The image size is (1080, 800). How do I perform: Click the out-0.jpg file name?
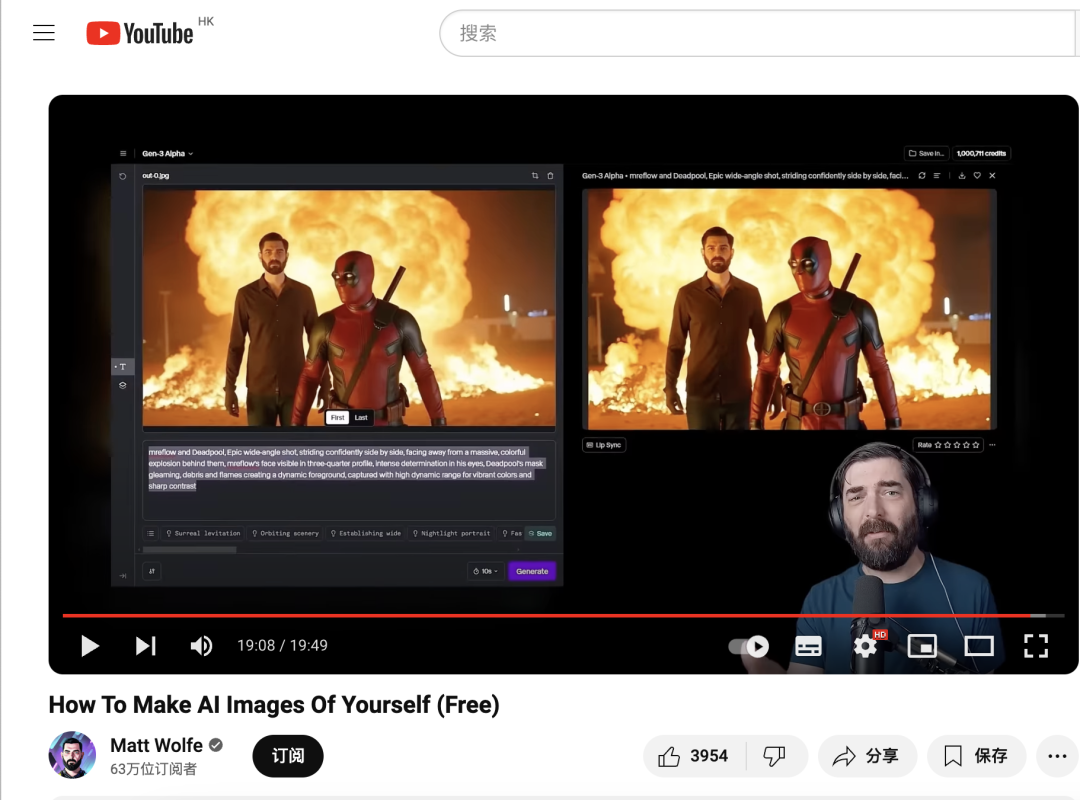click(156, 176)
